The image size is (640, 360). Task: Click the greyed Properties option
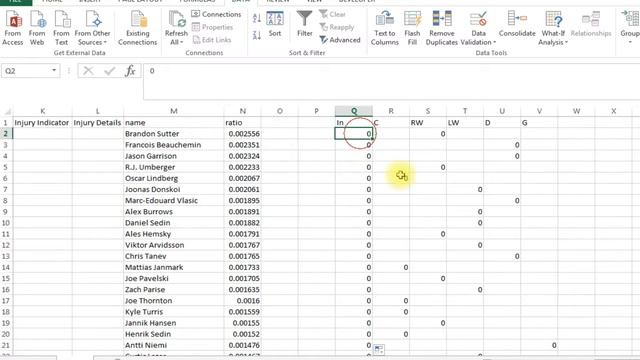[x=212, y=27]
